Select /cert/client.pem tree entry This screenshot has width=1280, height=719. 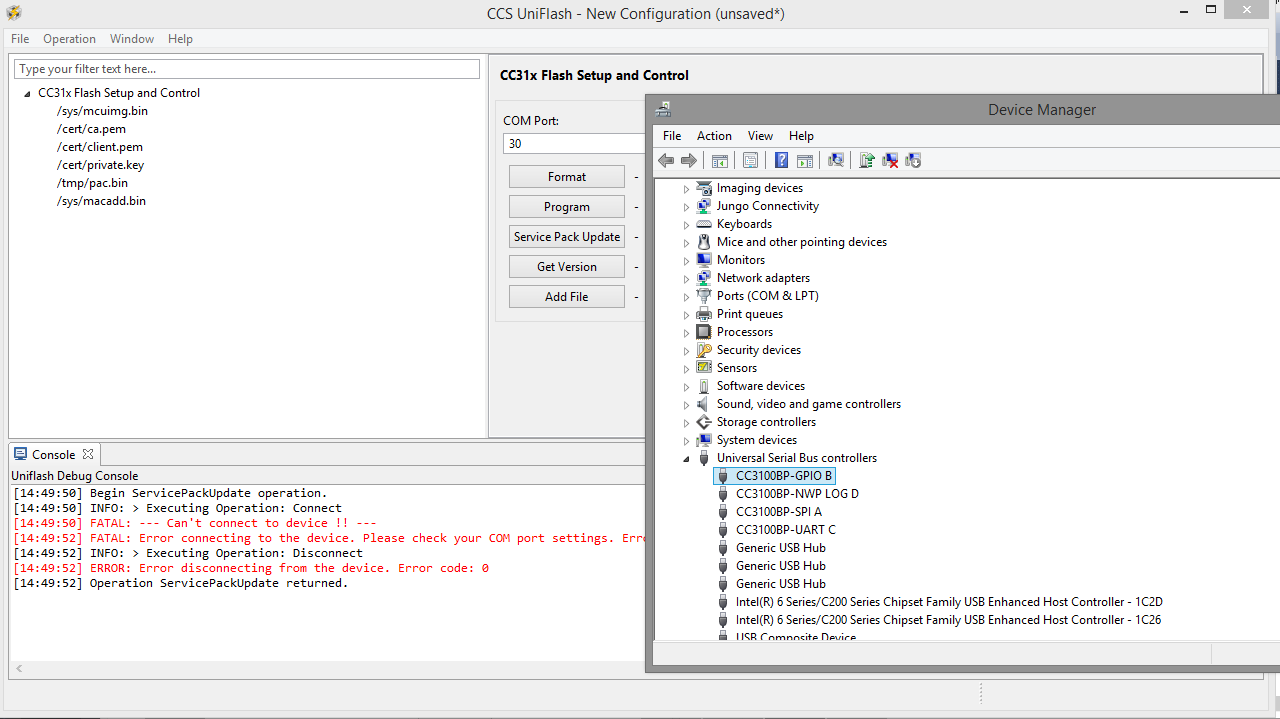pos(100,147)
